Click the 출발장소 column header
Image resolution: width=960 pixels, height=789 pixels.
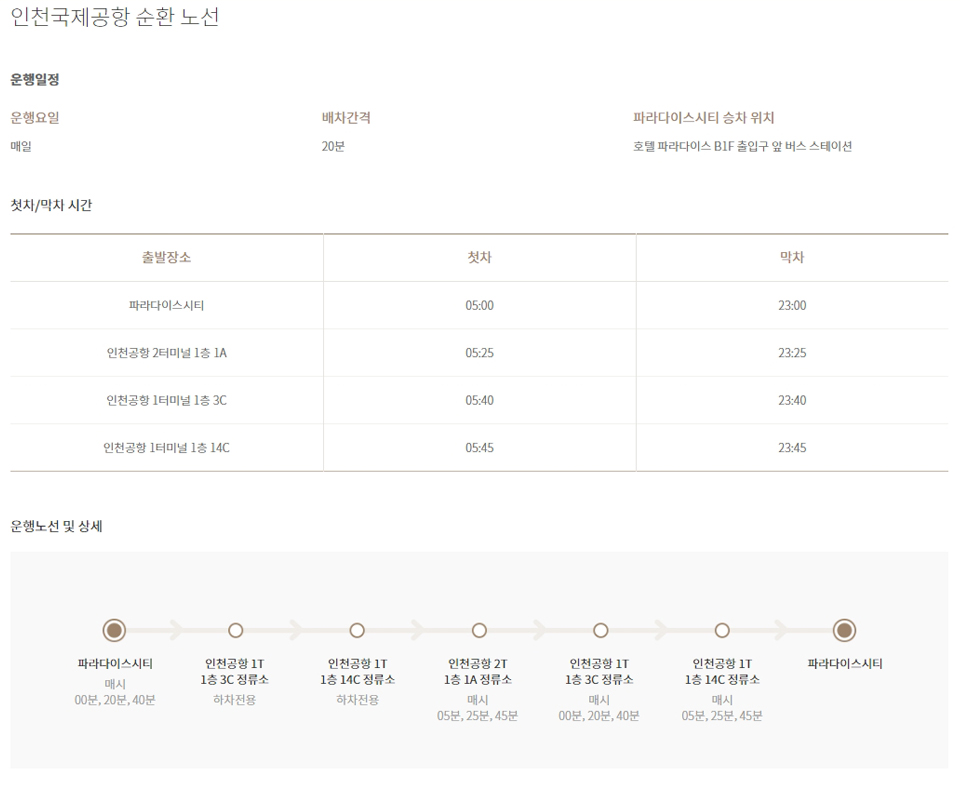pos(166,258)
